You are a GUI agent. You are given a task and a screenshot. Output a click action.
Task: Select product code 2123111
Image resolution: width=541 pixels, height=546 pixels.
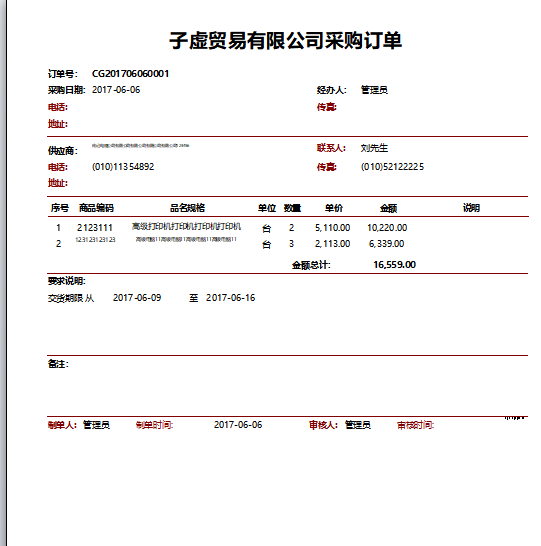pos(95,228)
